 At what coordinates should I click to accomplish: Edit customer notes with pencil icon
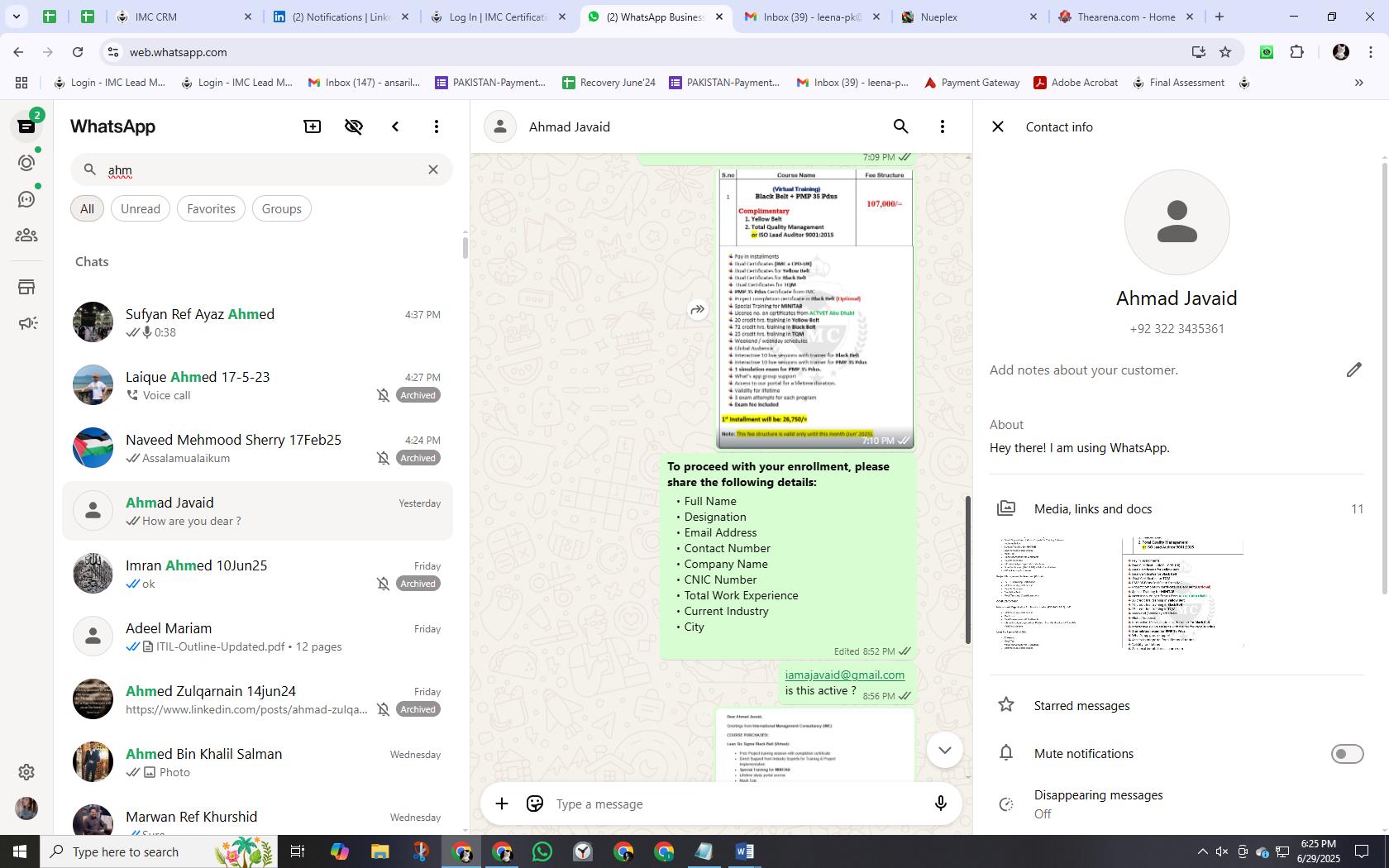pos(1353,370)
